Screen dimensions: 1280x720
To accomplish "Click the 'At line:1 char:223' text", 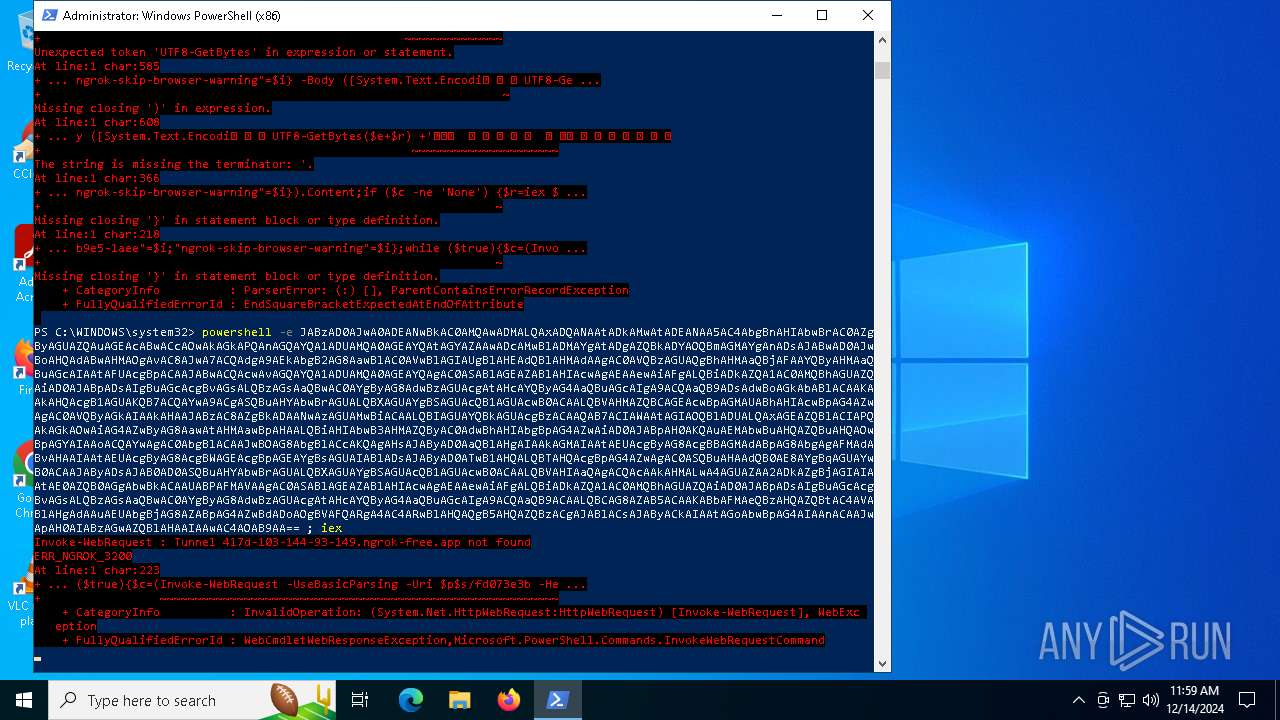I will (97, 570).
